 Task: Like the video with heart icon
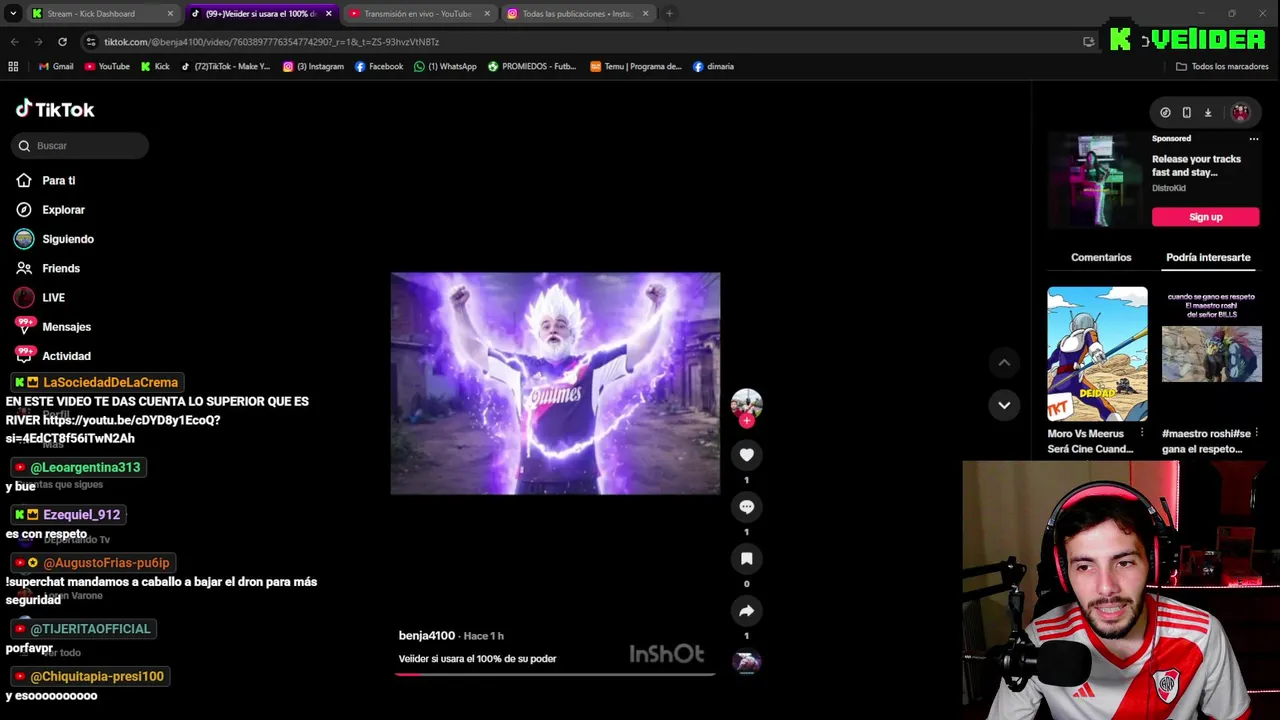(x=746, y=455)
